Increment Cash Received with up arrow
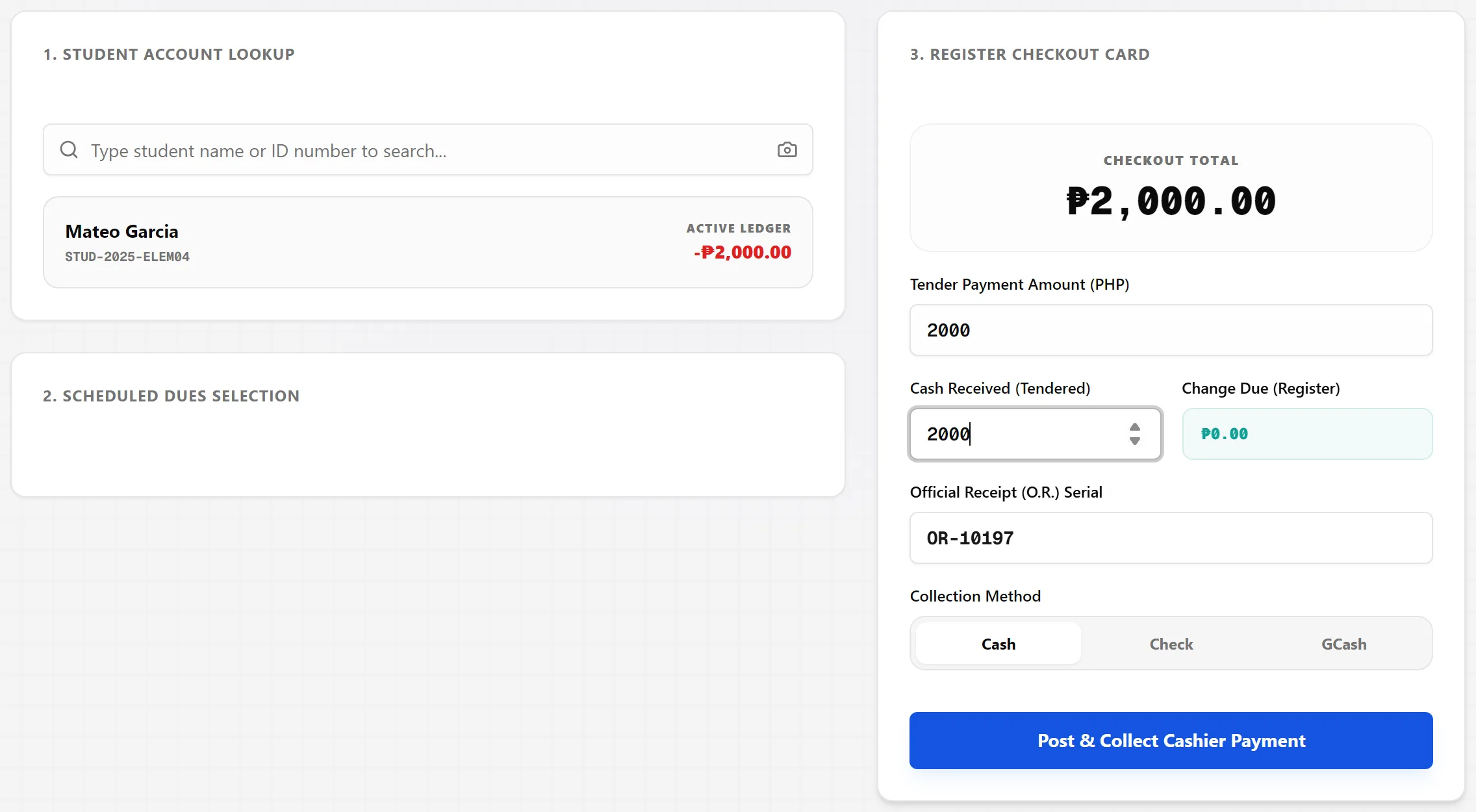Screen dimensions: 1476x812 (x=1134, y=427)
